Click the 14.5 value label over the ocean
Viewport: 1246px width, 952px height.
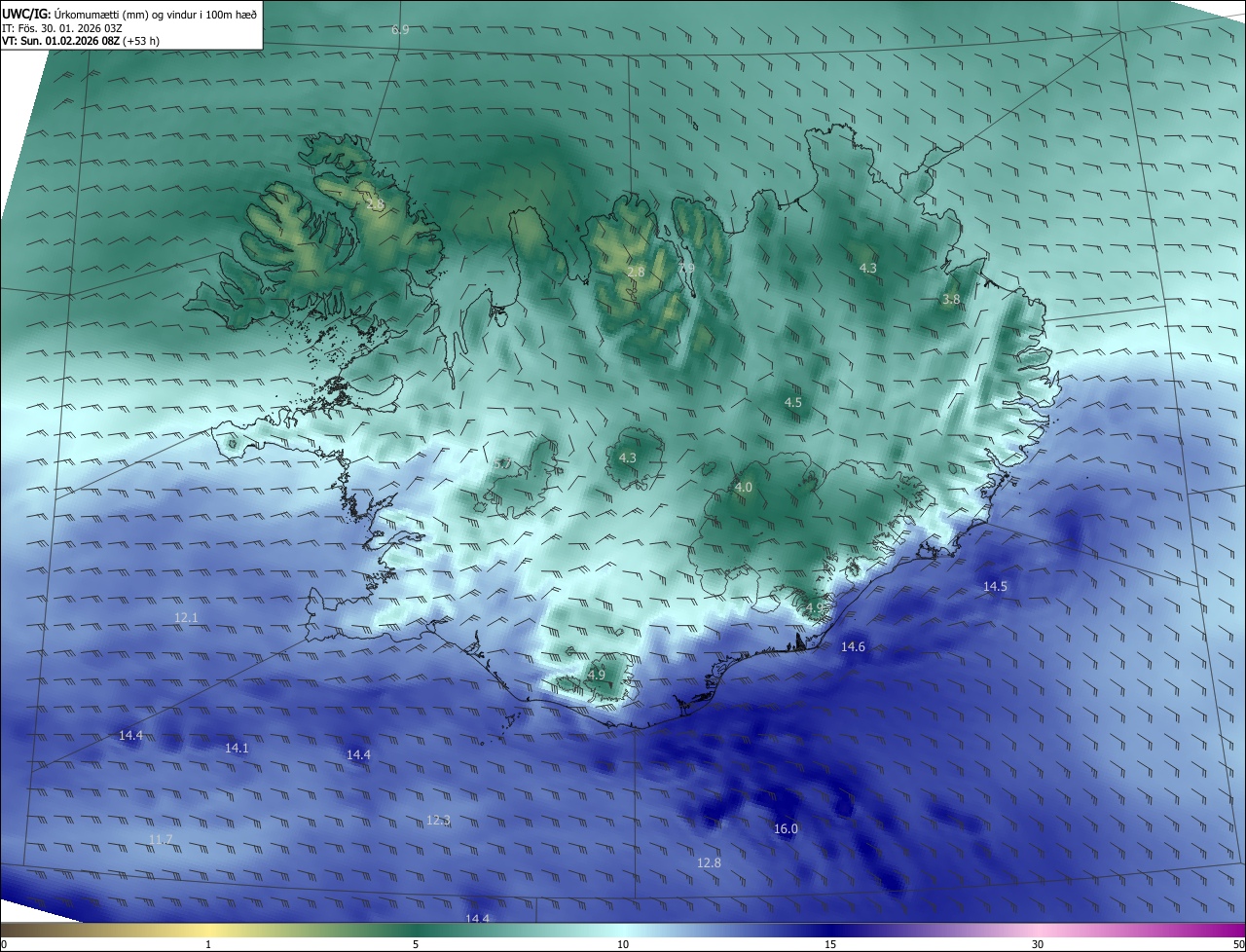point(995,586)
